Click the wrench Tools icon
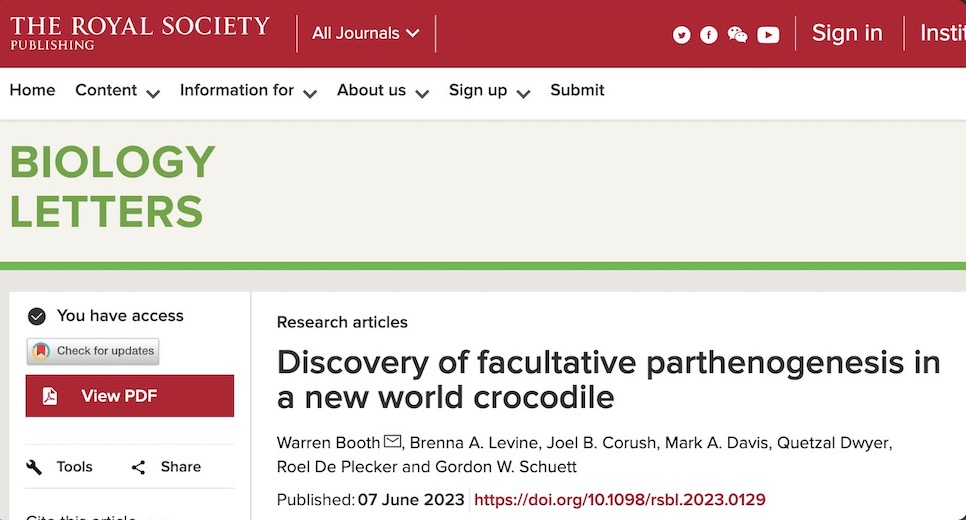This screenshot has height=520, width=966. coord(35,467)
